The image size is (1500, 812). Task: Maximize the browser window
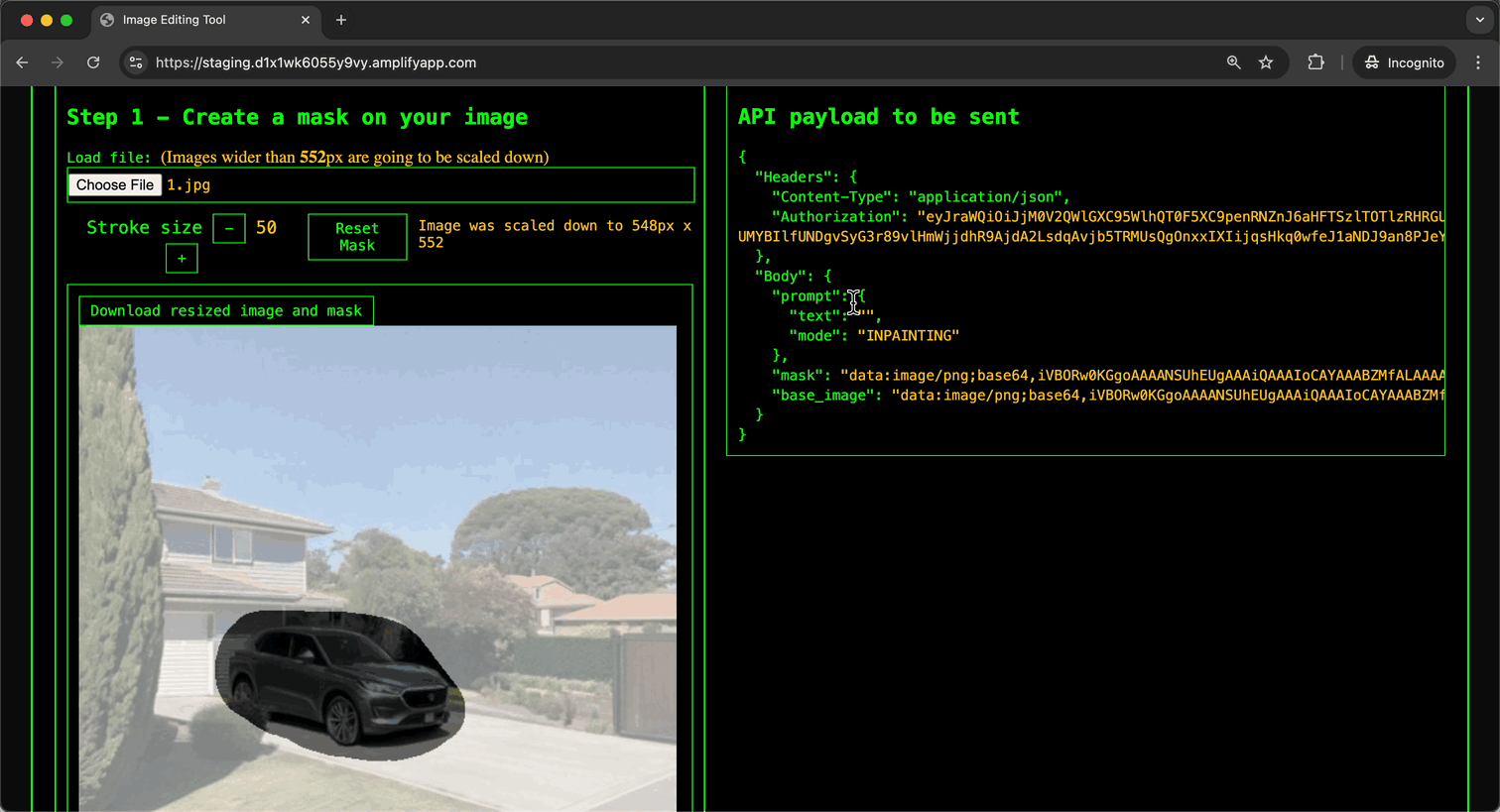[x=66, y=20]
